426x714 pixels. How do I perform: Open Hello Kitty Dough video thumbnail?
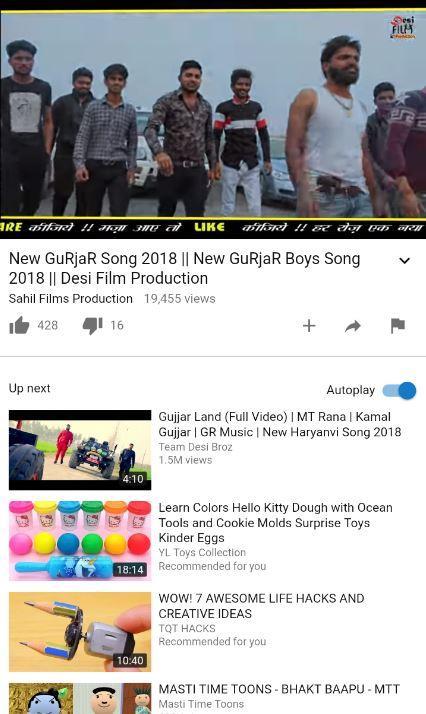[80, 541]
